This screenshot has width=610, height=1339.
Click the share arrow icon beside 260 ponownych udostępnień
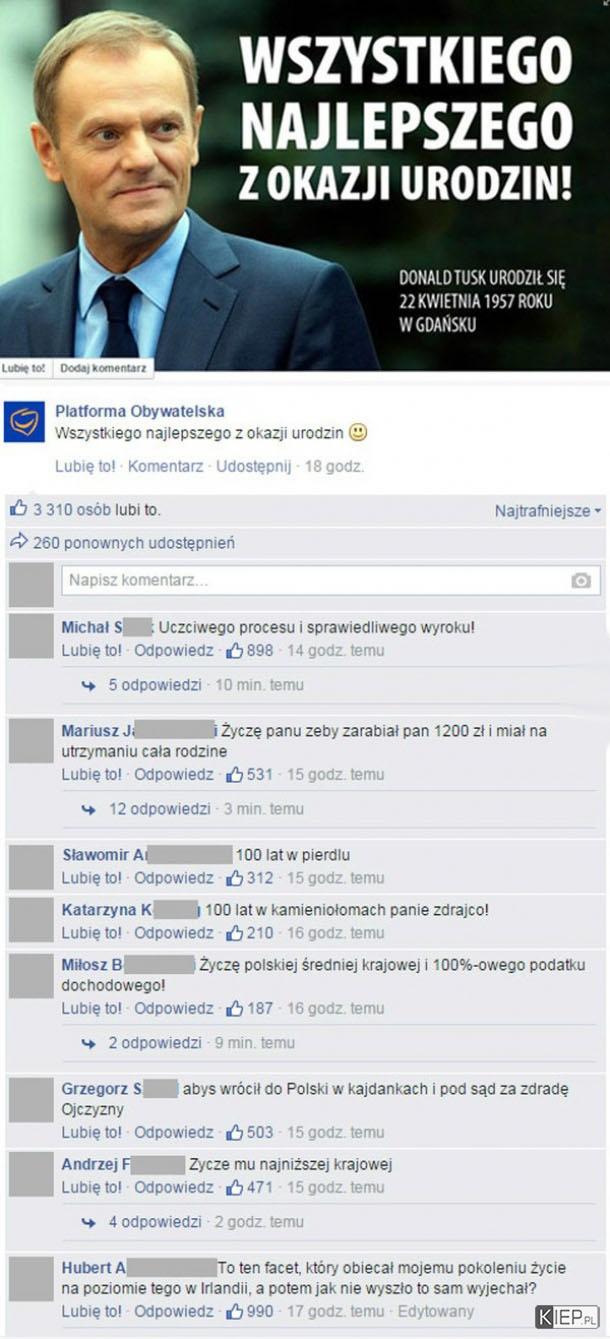[18, 542]
